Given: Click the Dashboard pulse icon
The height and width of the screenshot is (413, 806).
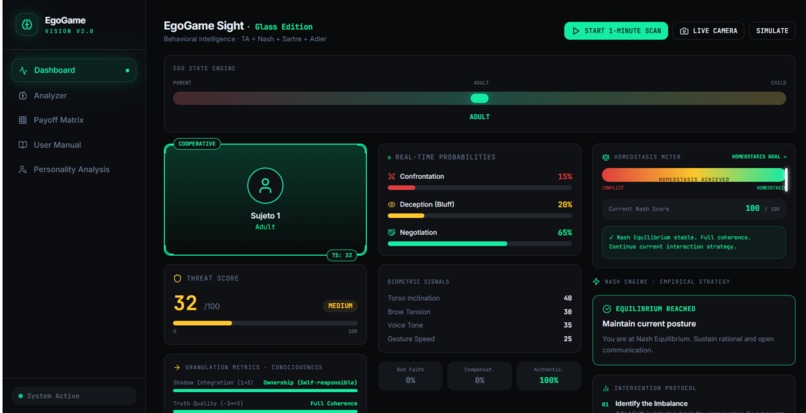Looking at the screenshot, I should tap(23, 70).
